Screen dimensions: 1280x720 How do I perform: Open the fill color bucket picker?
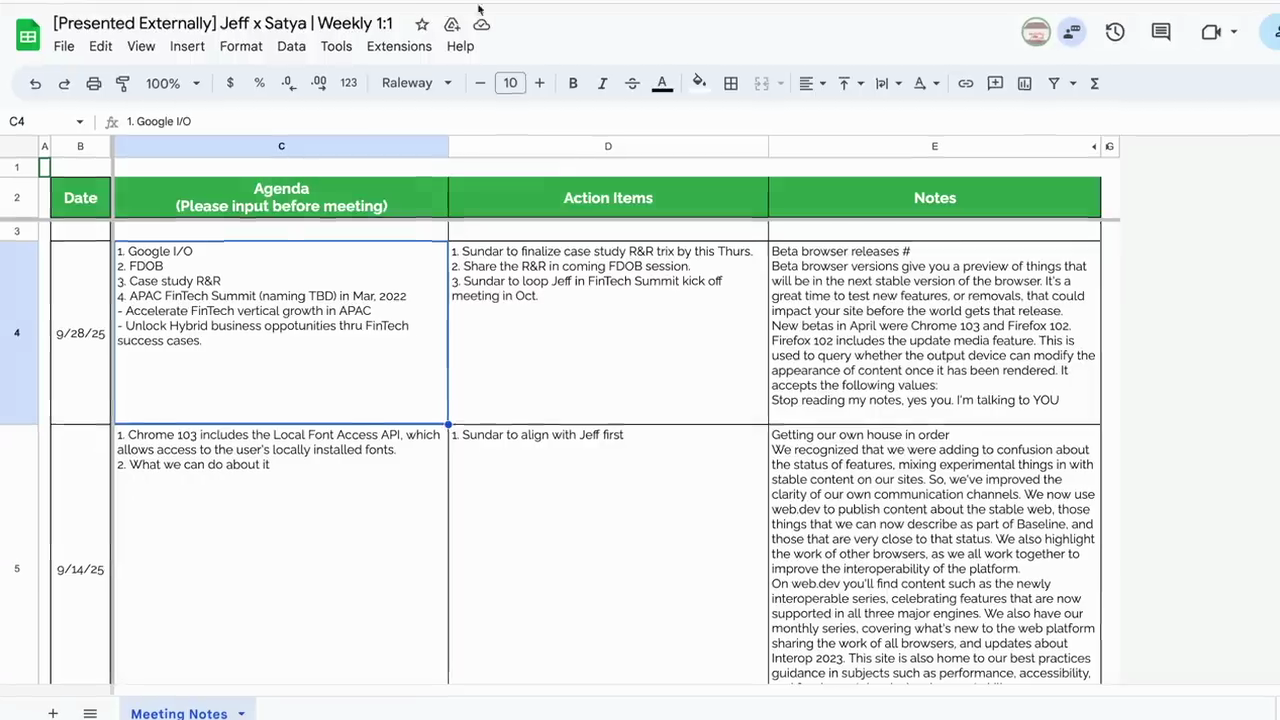(x=699, y=83)
